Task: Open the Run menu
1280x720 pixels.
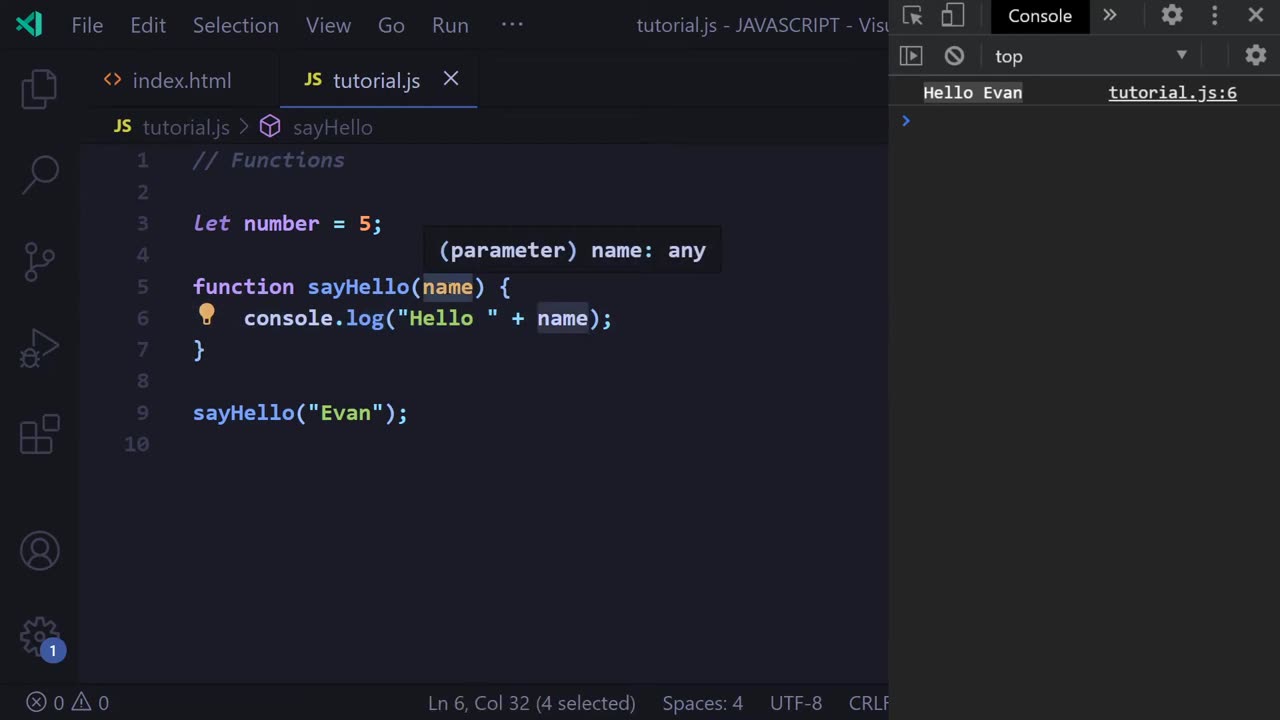Action: tap(450, 25)
